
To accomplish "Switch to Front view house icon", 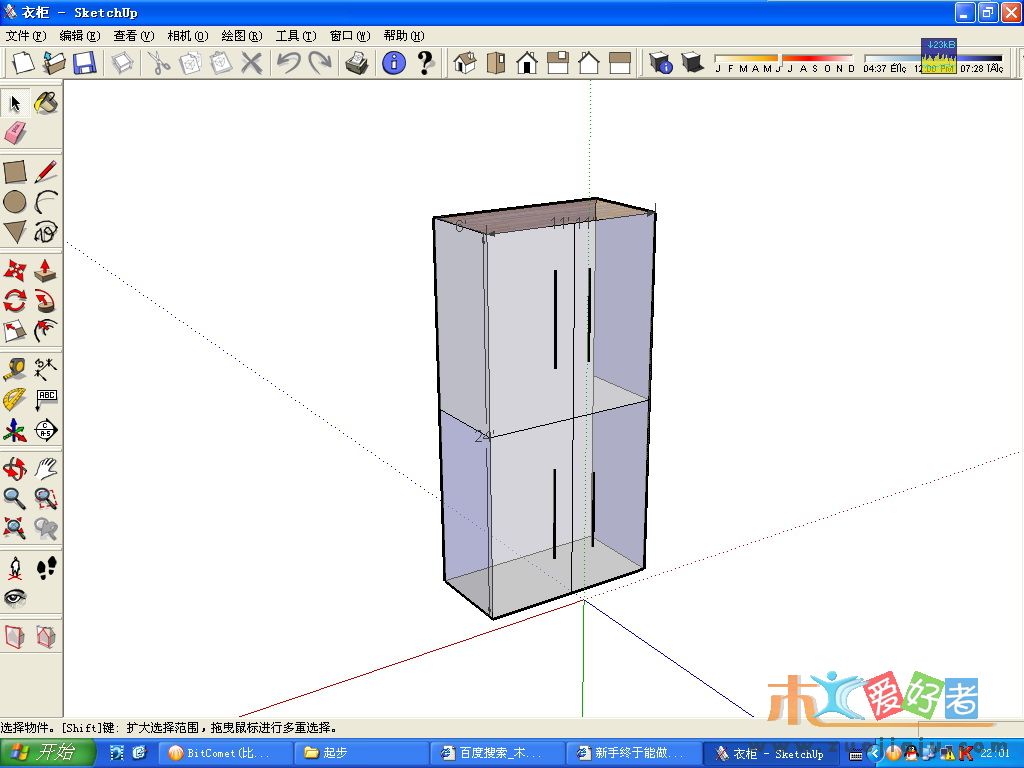I will pyautogui.click(x=527, y=63).
